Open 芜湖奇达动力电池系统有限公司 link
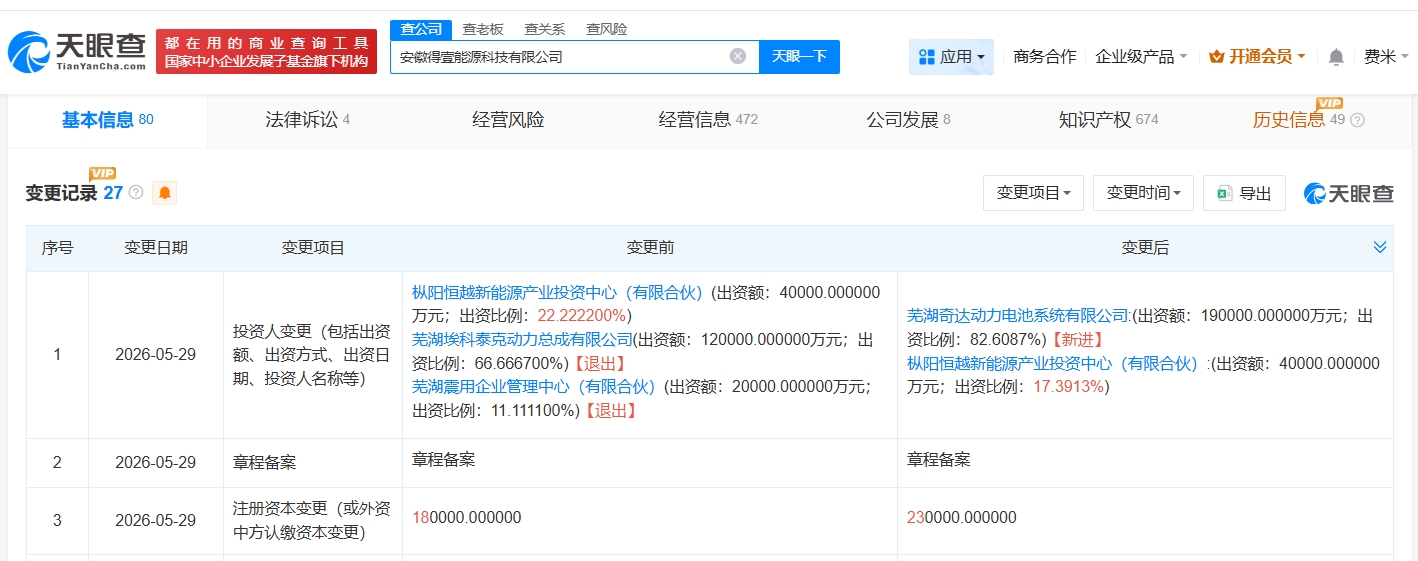Viewport: 1418px width, 561px height. coord(1018,316)
